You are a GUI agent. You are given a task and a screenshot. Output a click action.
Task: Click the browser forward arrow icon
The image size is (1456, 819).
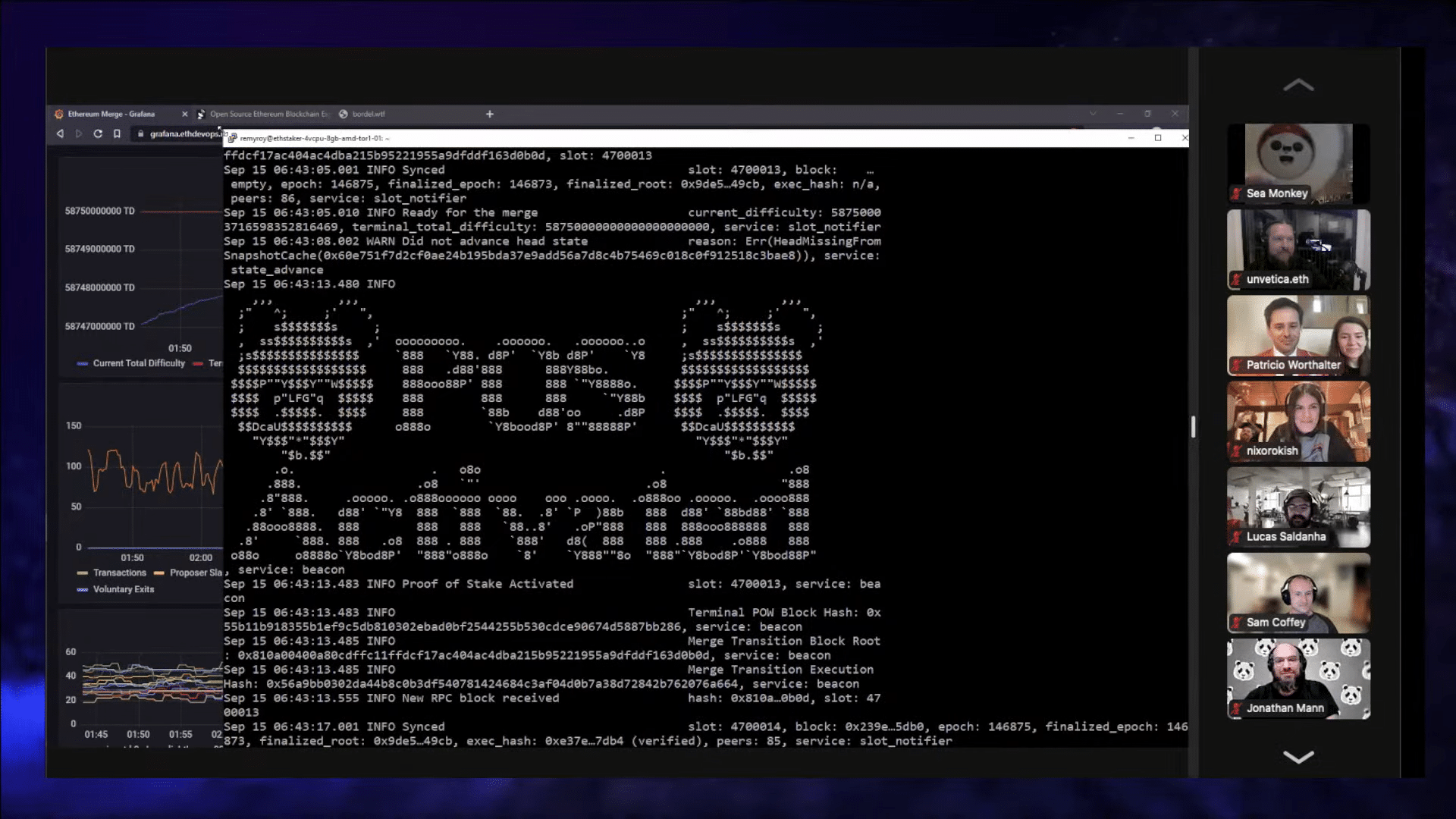pos(79,133)
